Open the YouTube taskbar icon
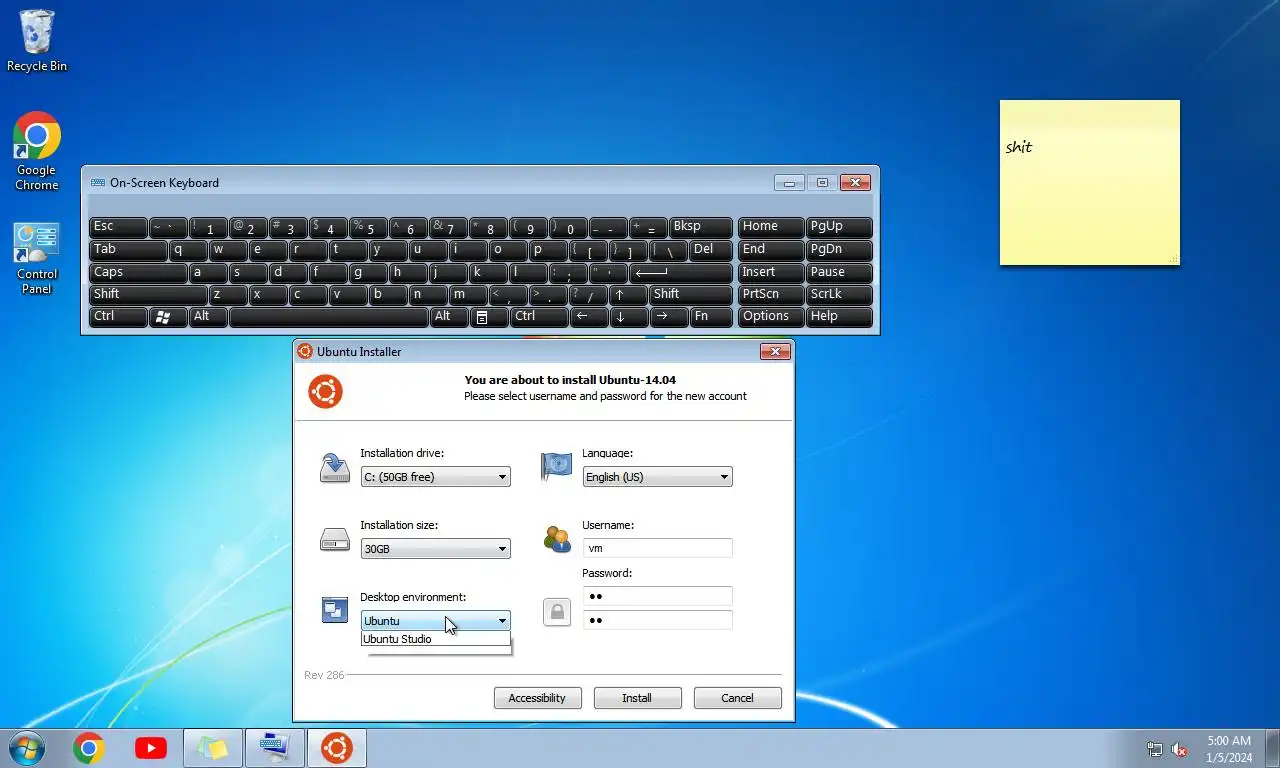 point(151,748)
